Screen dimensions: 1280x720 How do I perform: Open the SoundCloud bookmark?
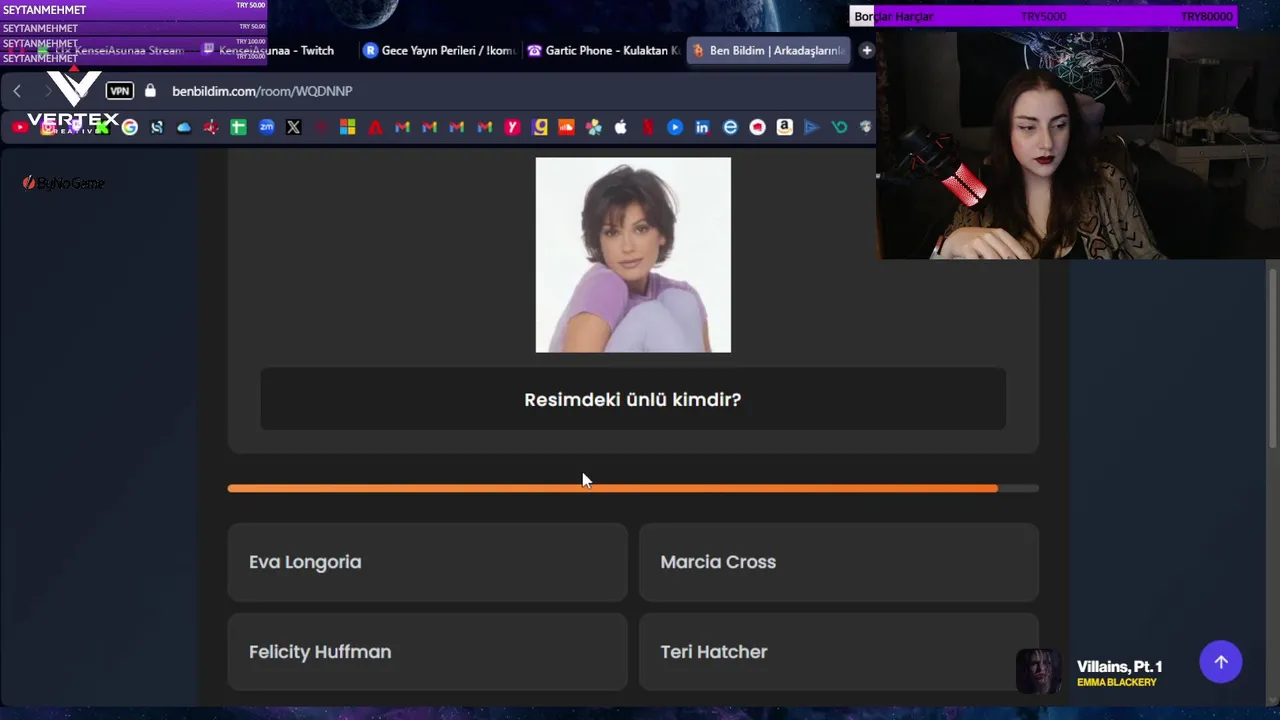567,127
